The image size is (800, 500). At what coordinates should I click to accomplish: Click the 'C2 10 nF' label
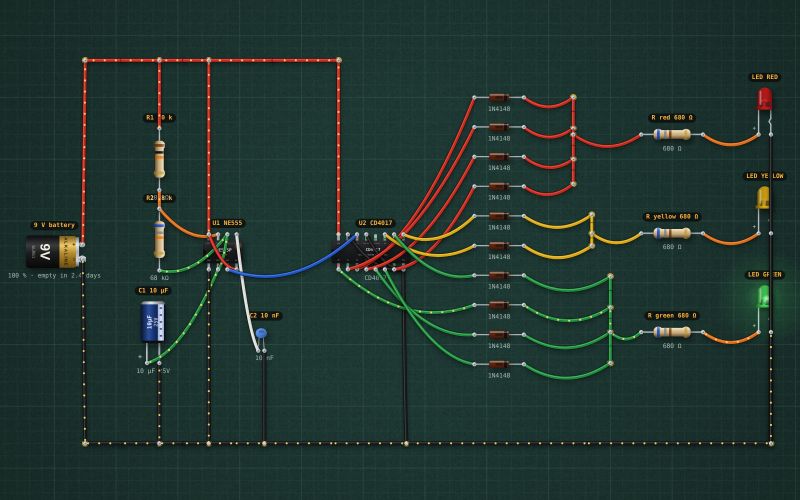pos(265,316)
